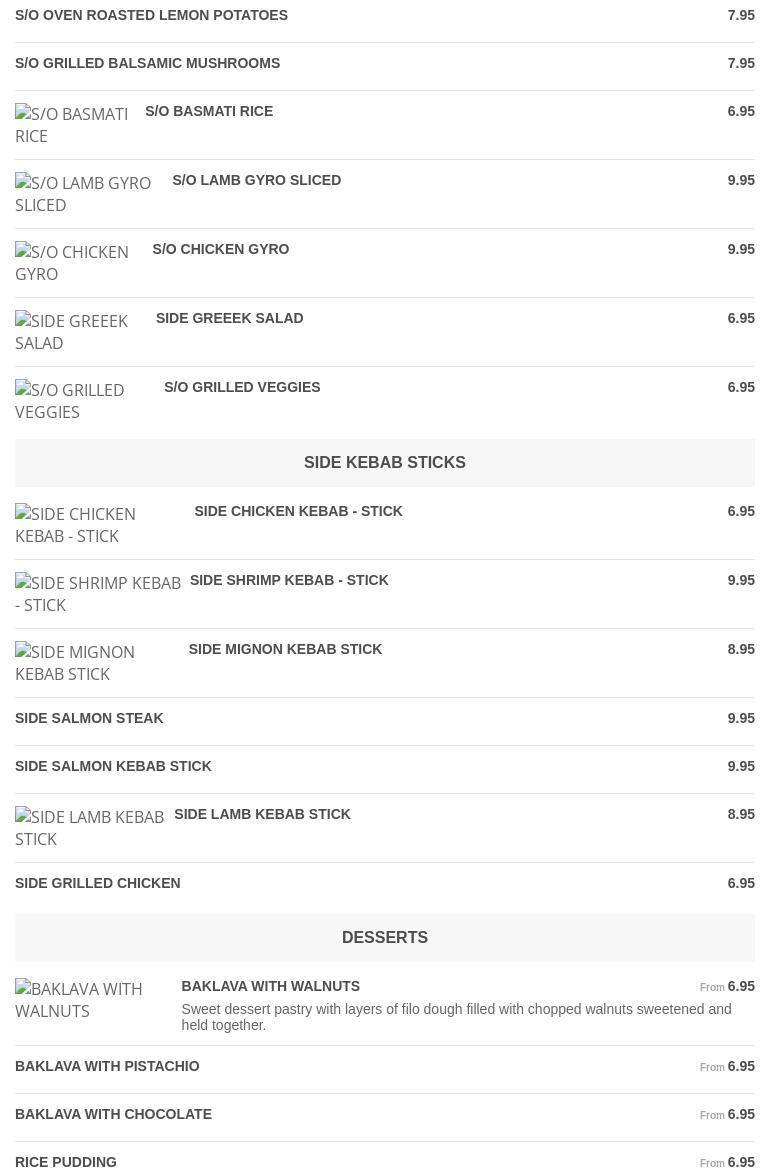Click Side Lamb Kebab Stick title
The image size is (770, 1176).
pyautogui.click(x=262, y=815)
